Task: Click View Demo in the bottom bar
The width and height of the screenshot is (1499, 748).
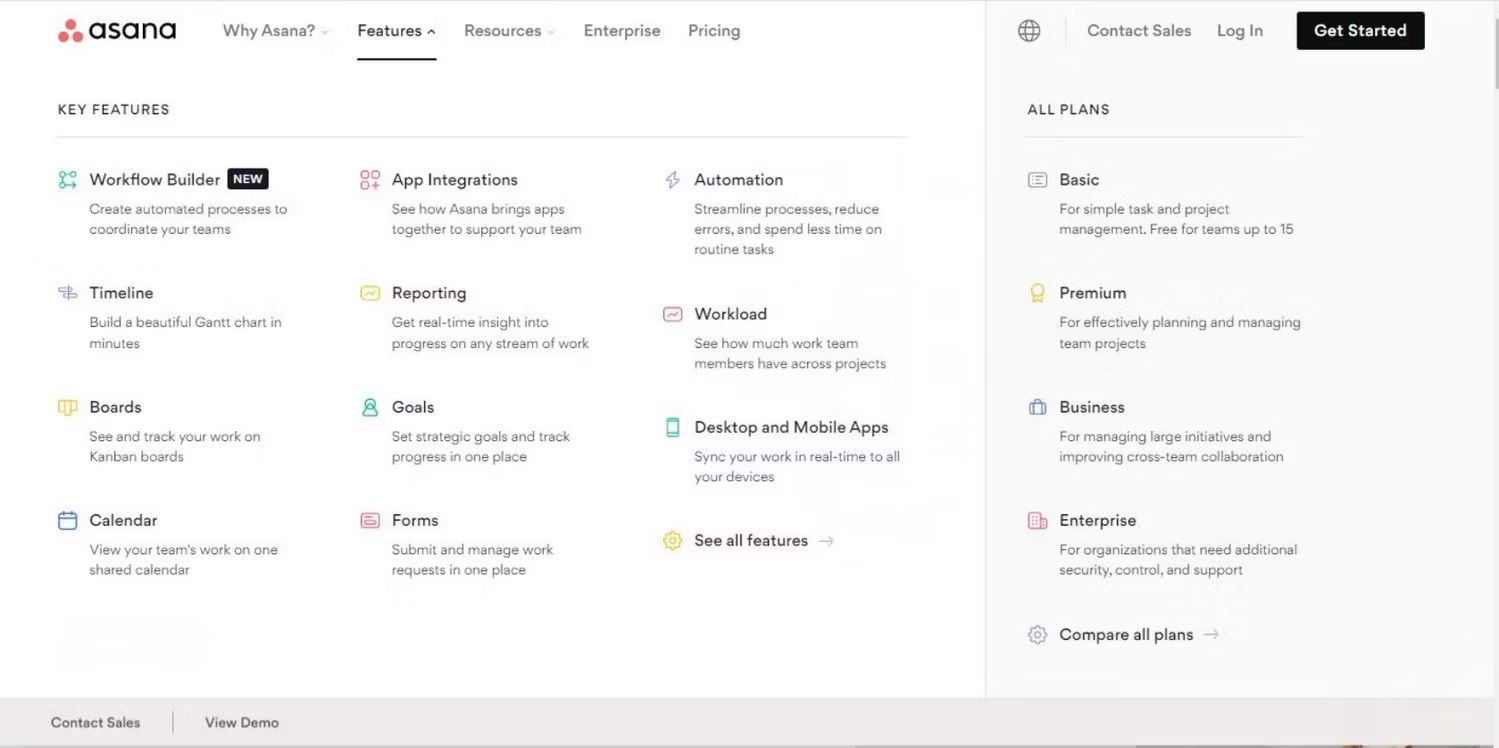Action: point(242,722)
